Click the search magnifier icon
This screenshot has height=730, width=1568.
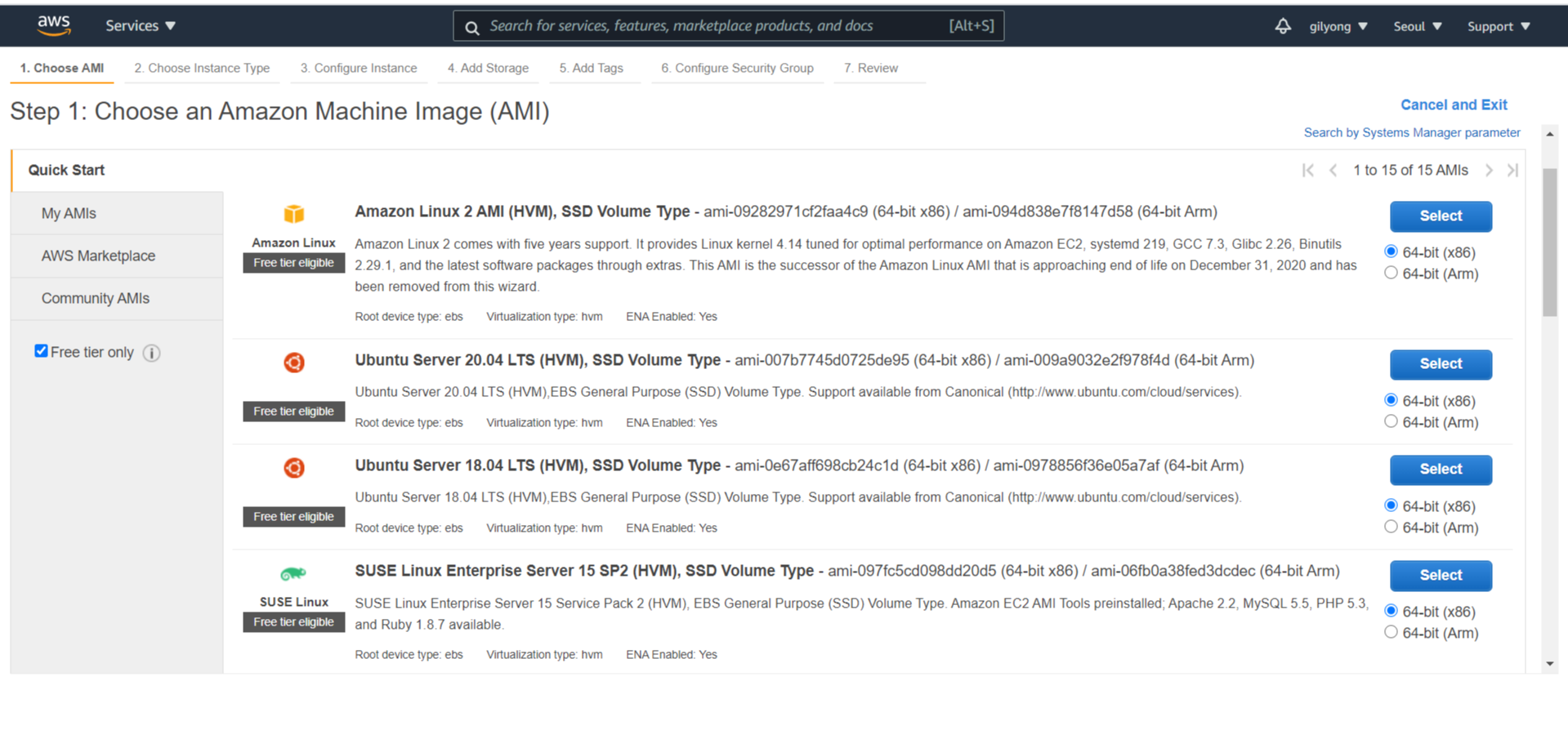[x=471, y=27]
